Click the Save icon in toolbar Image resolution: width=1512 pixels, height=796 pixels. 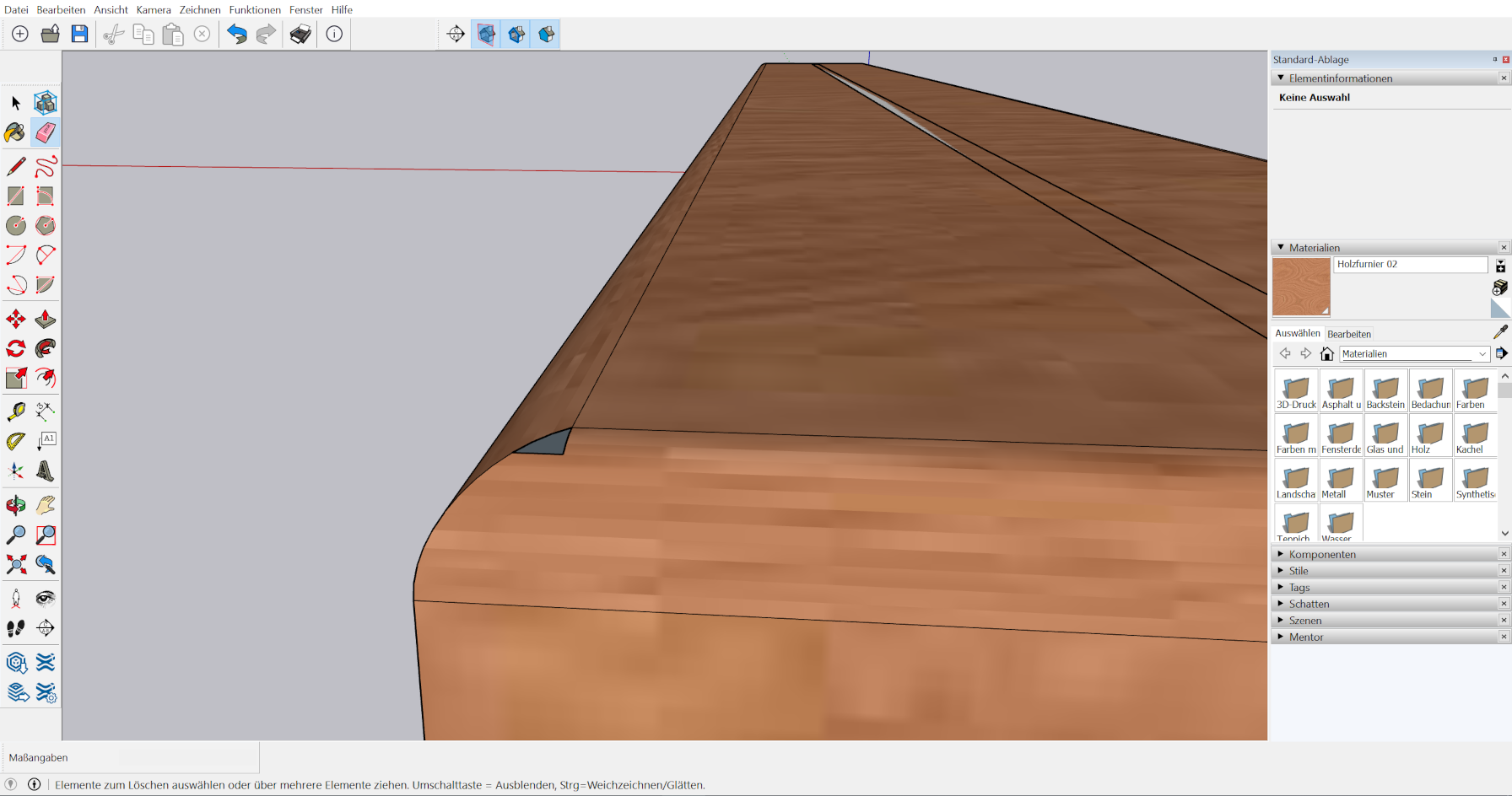[x=79, y=34]
